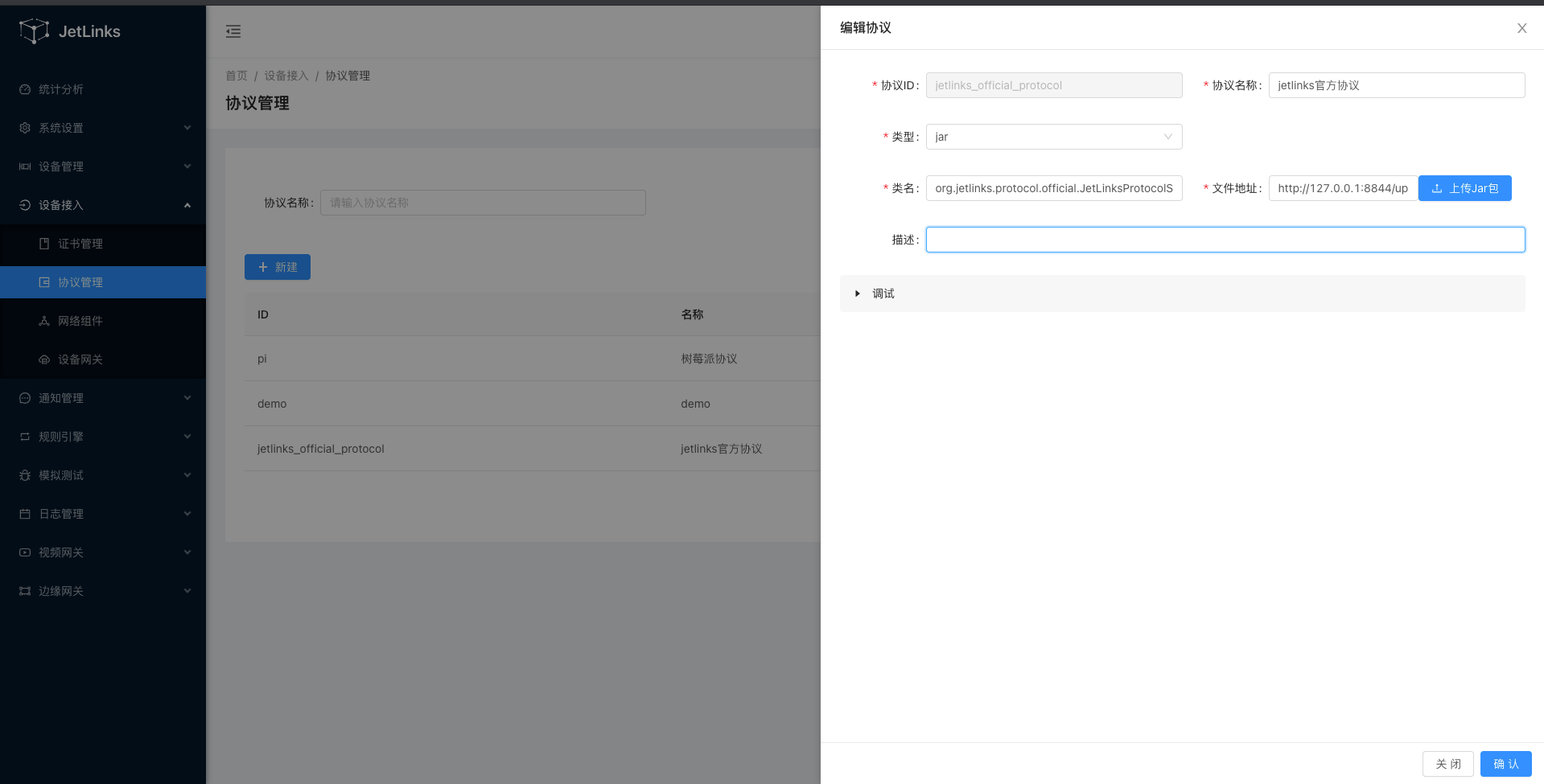This screenshot has height=784, width=1544.
Task: Click the 协议管理 breadcrumb text
Action: point(348,76)
